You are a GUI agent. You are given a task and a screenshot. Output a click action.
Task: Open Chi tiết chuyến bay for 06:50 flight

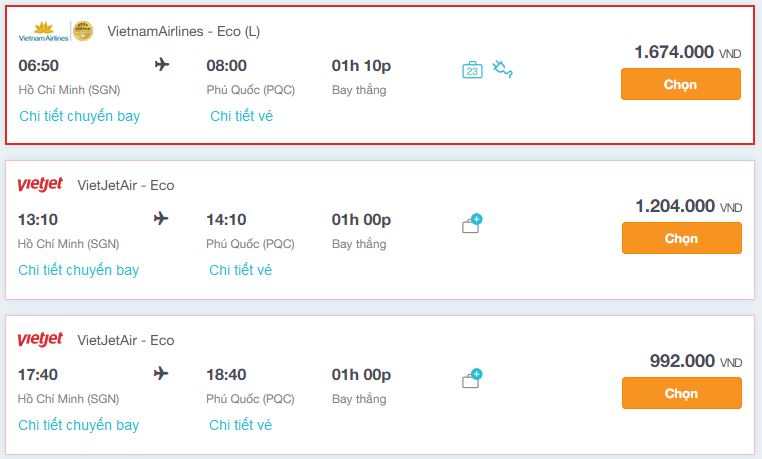(x=80, y=116)
